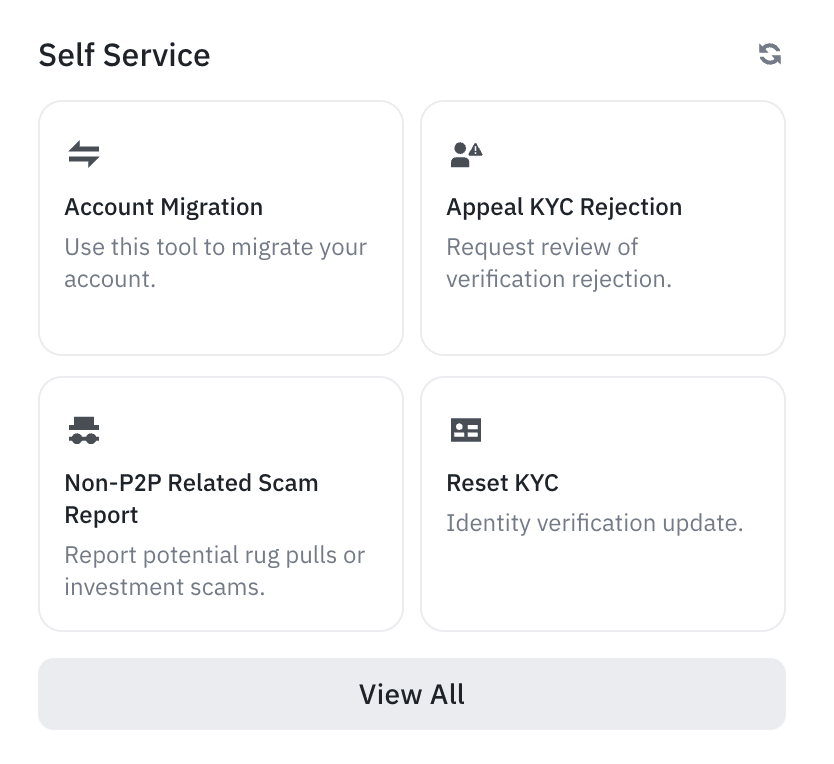This screenshot has width=834, height=764.
Task: Click the small warning triangle on user icon
Action: (476, 150)
